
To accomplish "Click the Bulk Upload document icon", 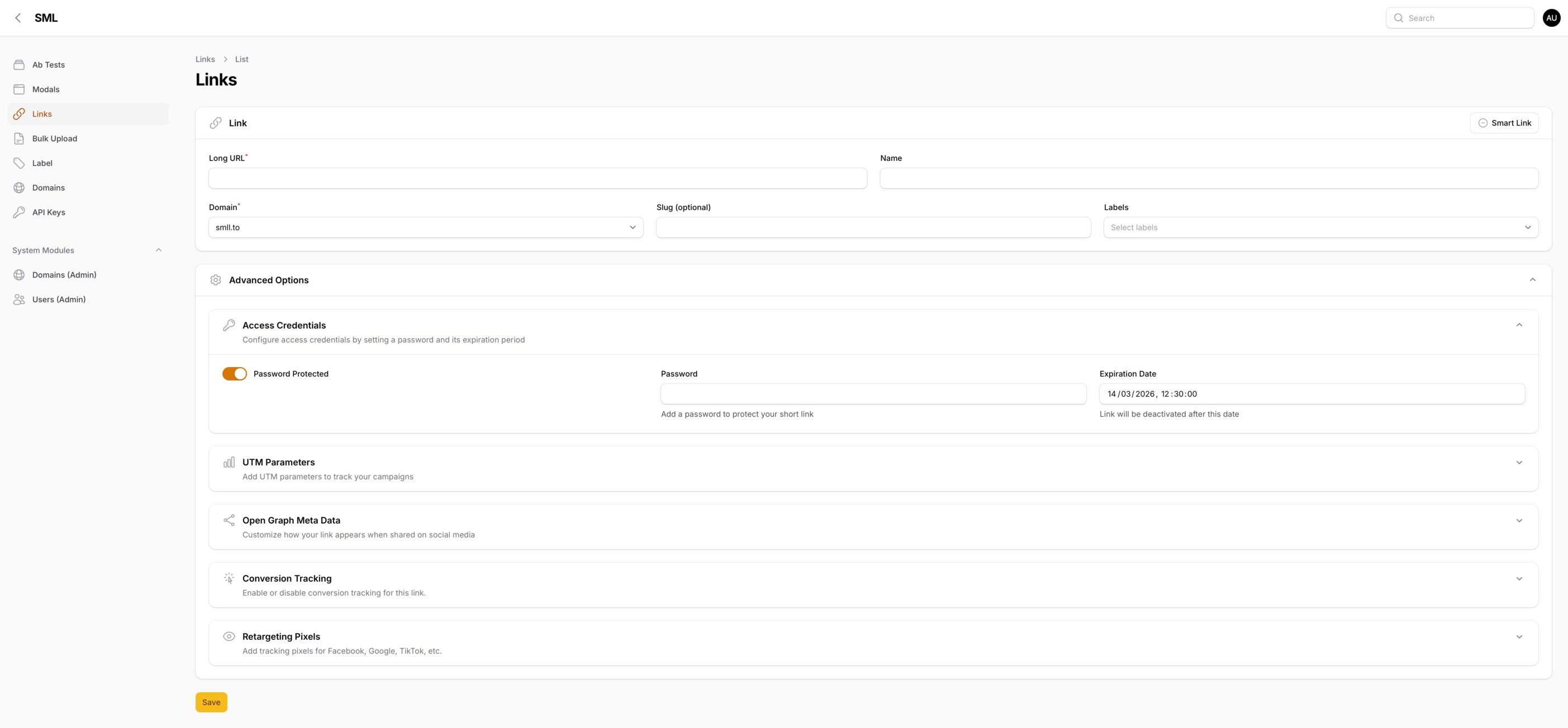I will [x=19, y=138].
